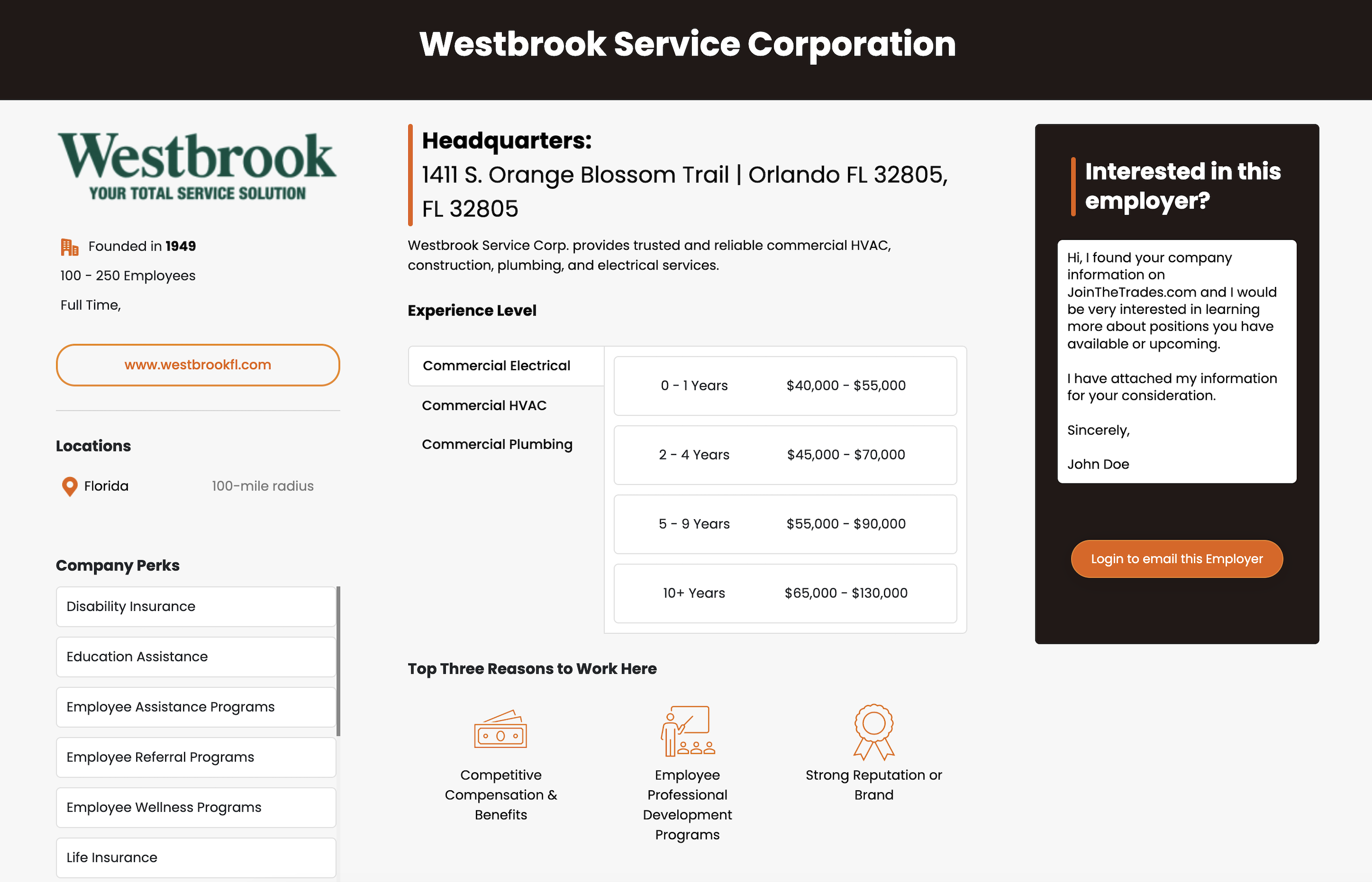Click the Strong Reputation ribbon badge icon
This screenshot has width=1372, height=882.
(x=873, y=731)
